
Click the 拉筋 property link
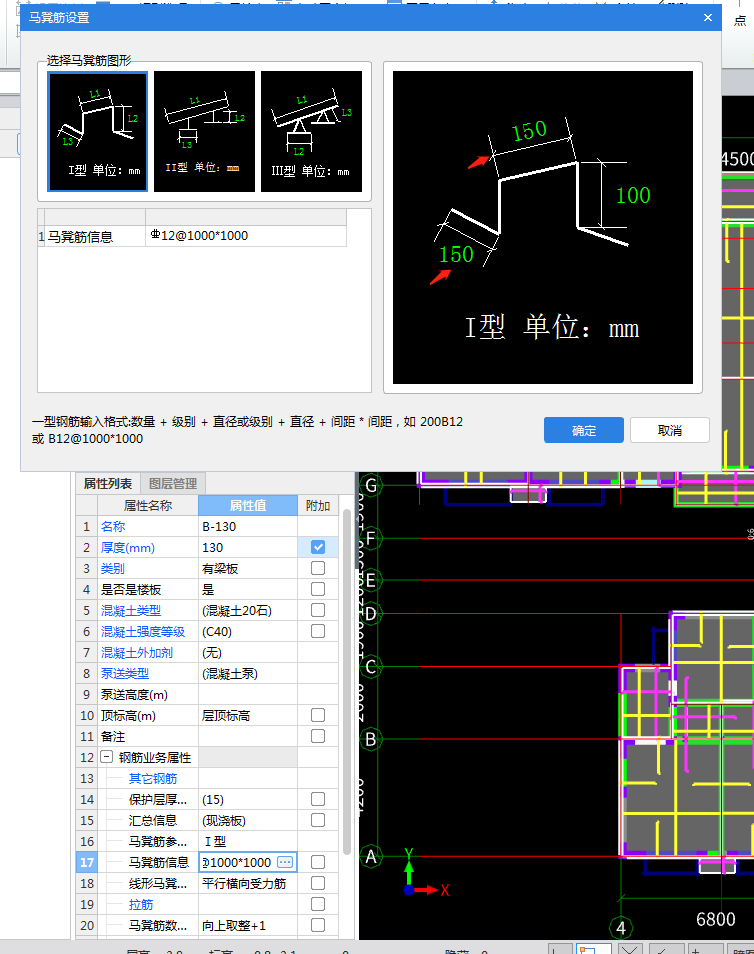tap(141, 904)
